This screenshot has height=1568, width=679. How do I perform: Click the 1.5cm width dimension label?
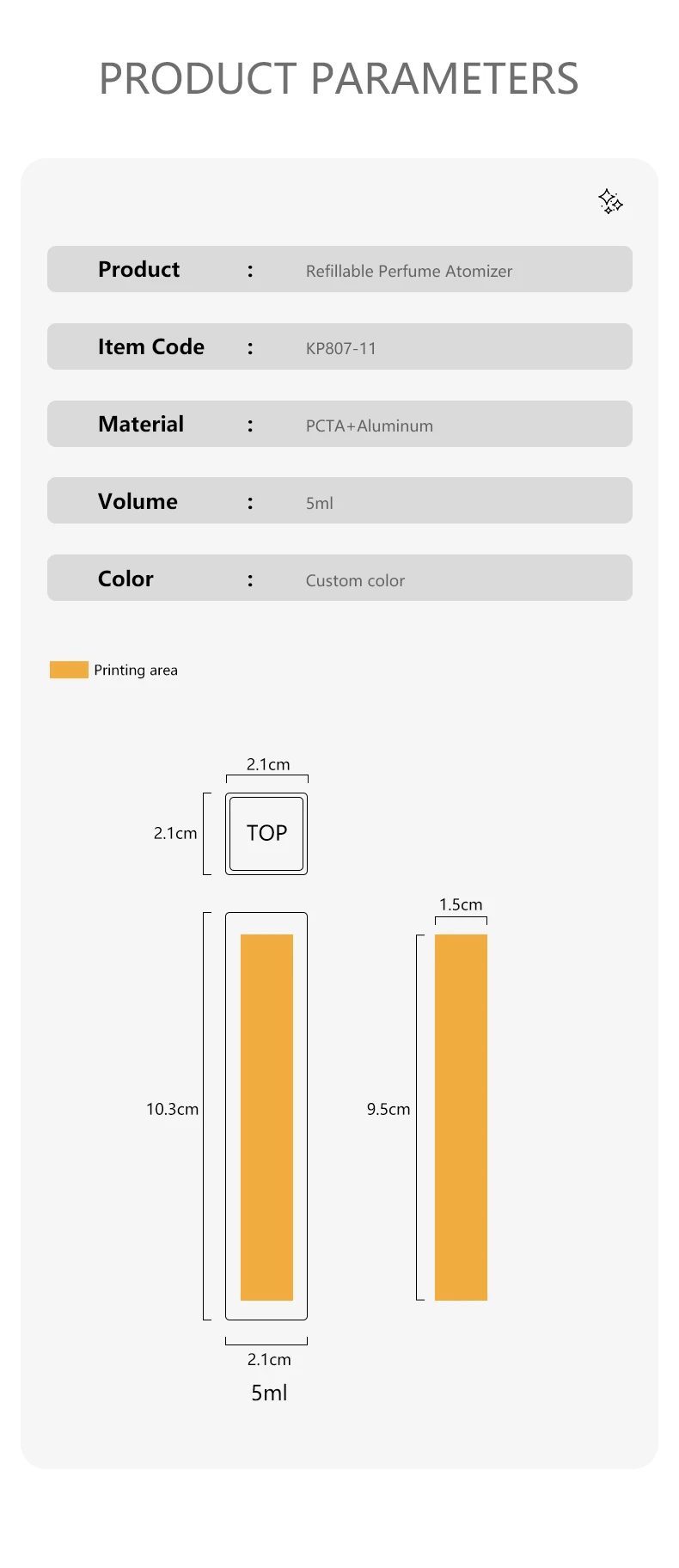pyautogui.click(x=461, y=904)
